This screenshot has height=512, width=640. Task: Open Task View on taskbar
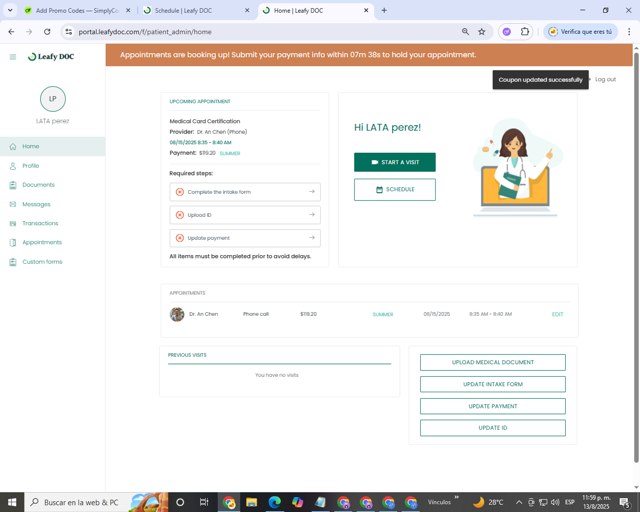coord(204,502)
